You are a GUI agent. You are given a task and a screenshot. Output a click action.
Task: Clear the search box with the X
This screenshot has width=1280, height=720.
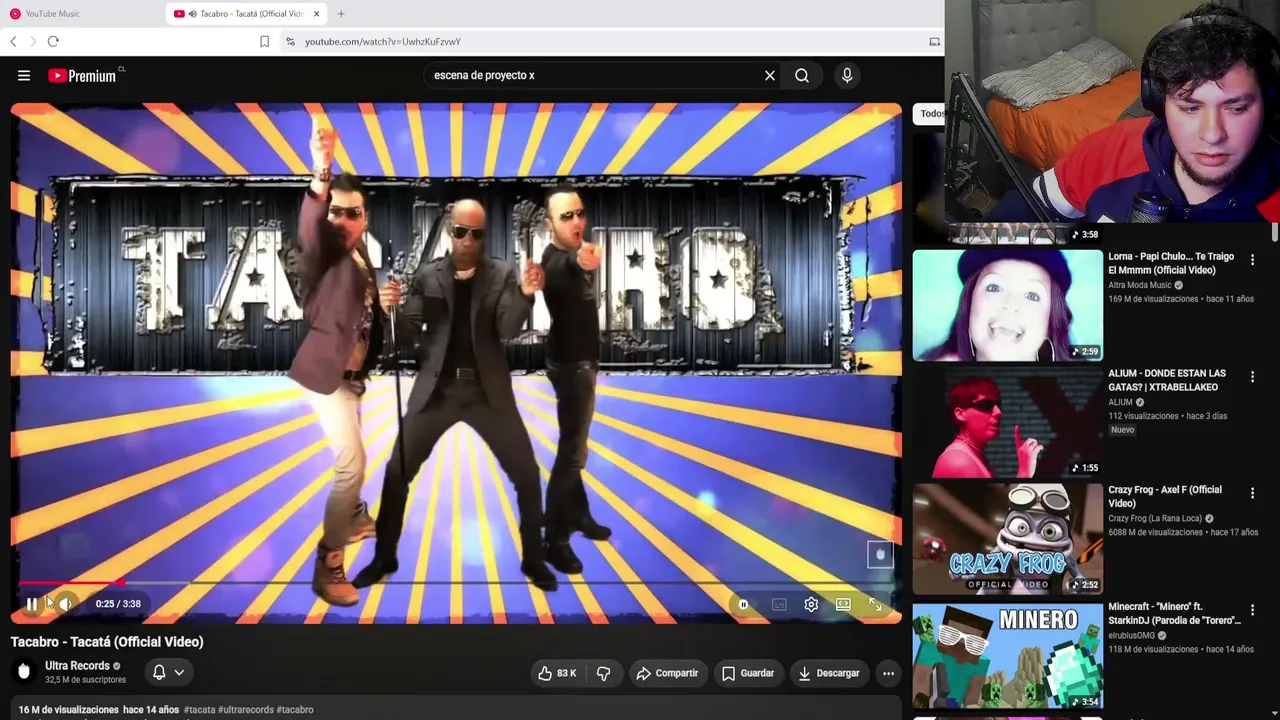coord(770,75)
